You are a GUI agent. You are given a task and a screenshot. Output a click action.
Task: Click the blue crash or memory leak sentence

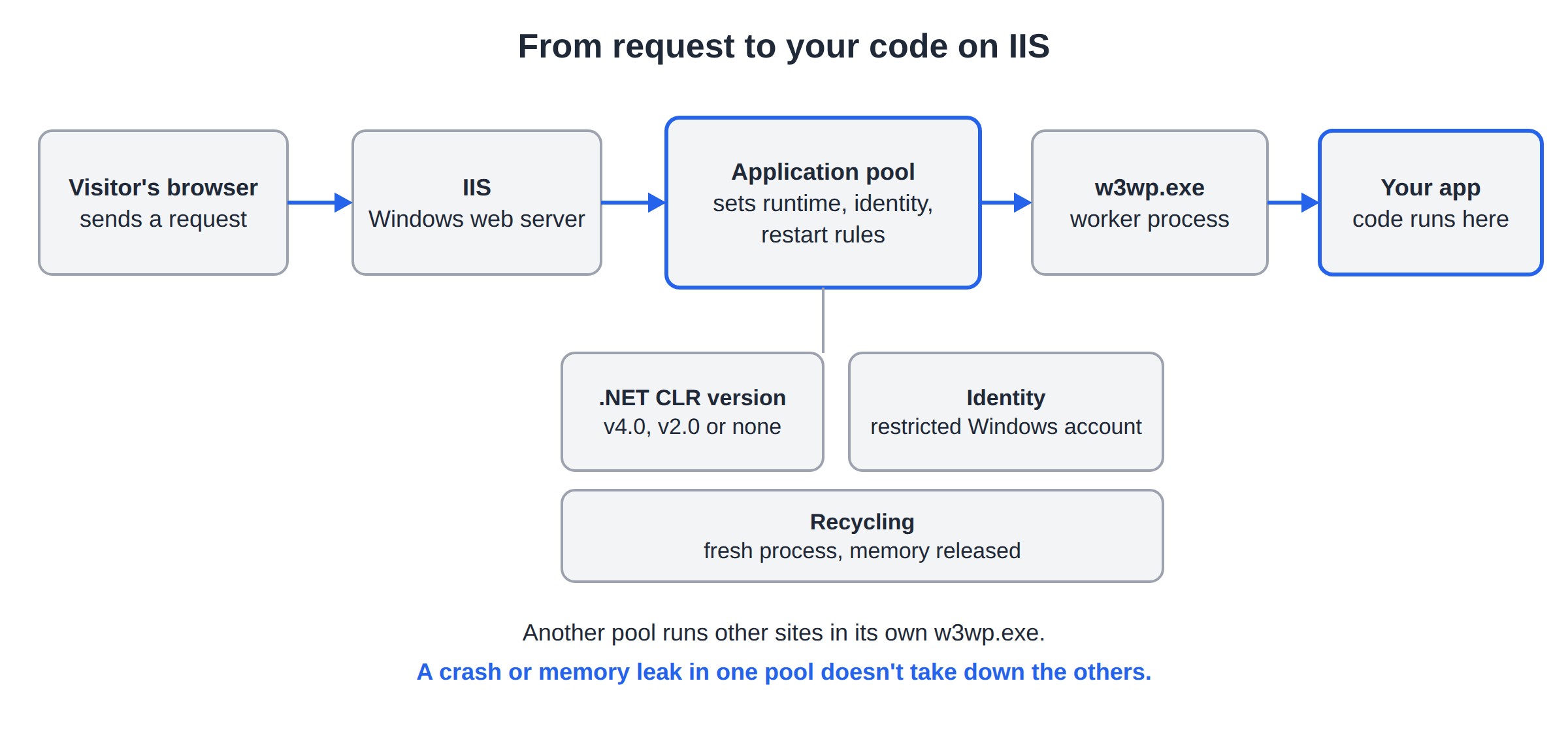pos(784,672)
